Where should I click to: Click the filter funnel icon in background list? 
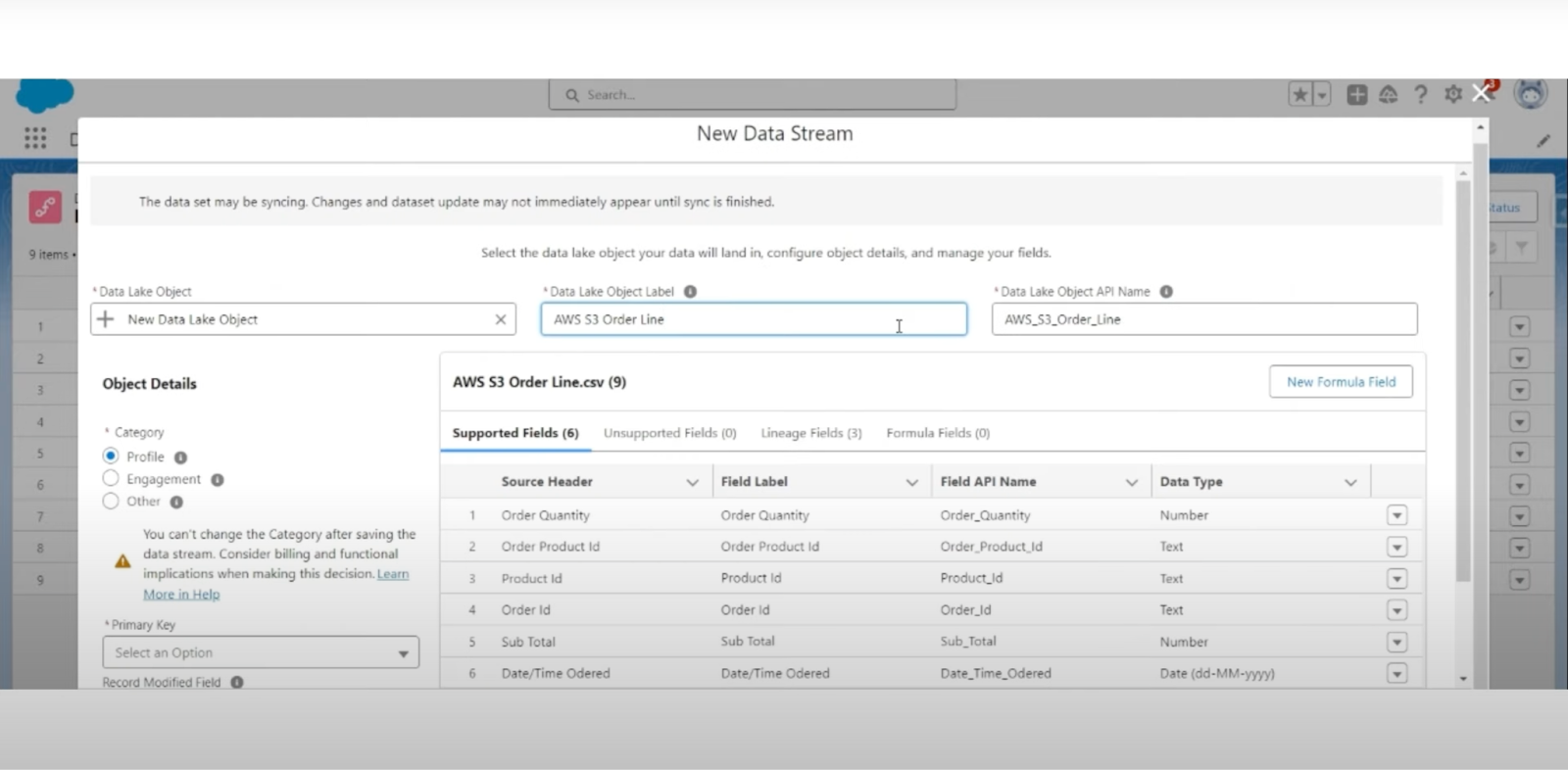click(1522, 248)
